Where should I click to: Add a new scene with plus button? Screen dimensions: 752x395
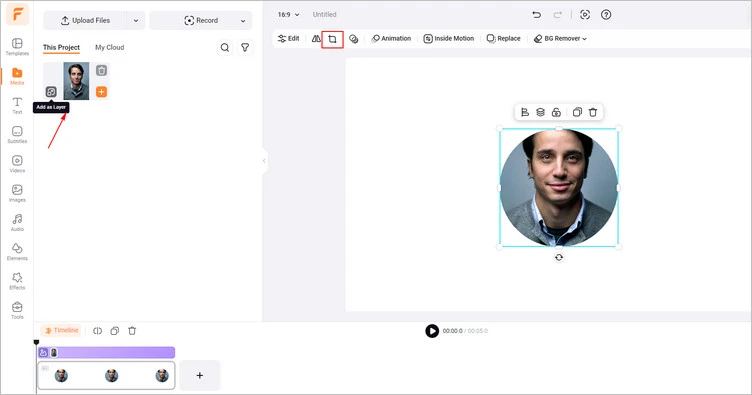[200, 375]
